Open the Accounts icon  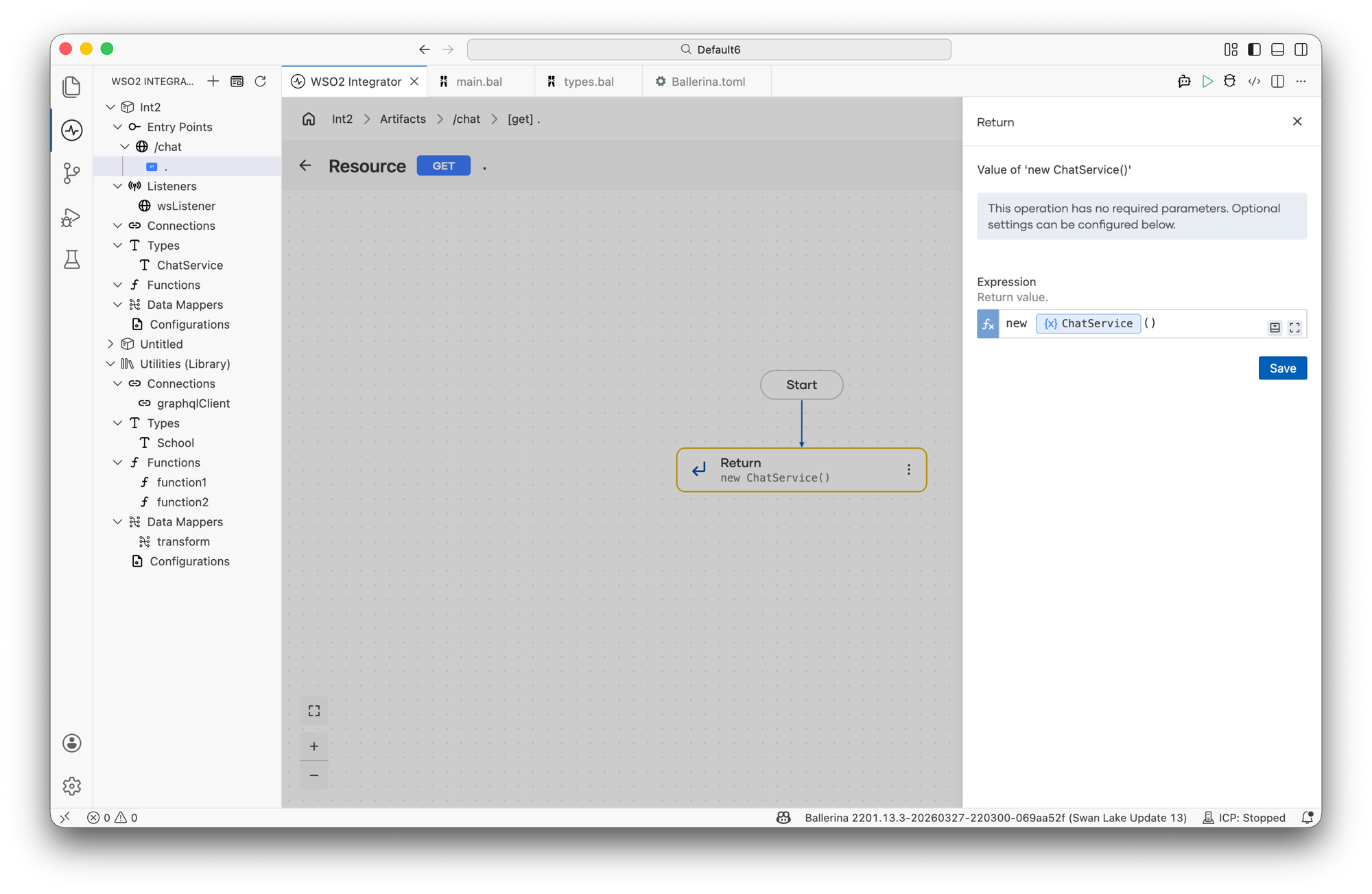coord(72,743)
